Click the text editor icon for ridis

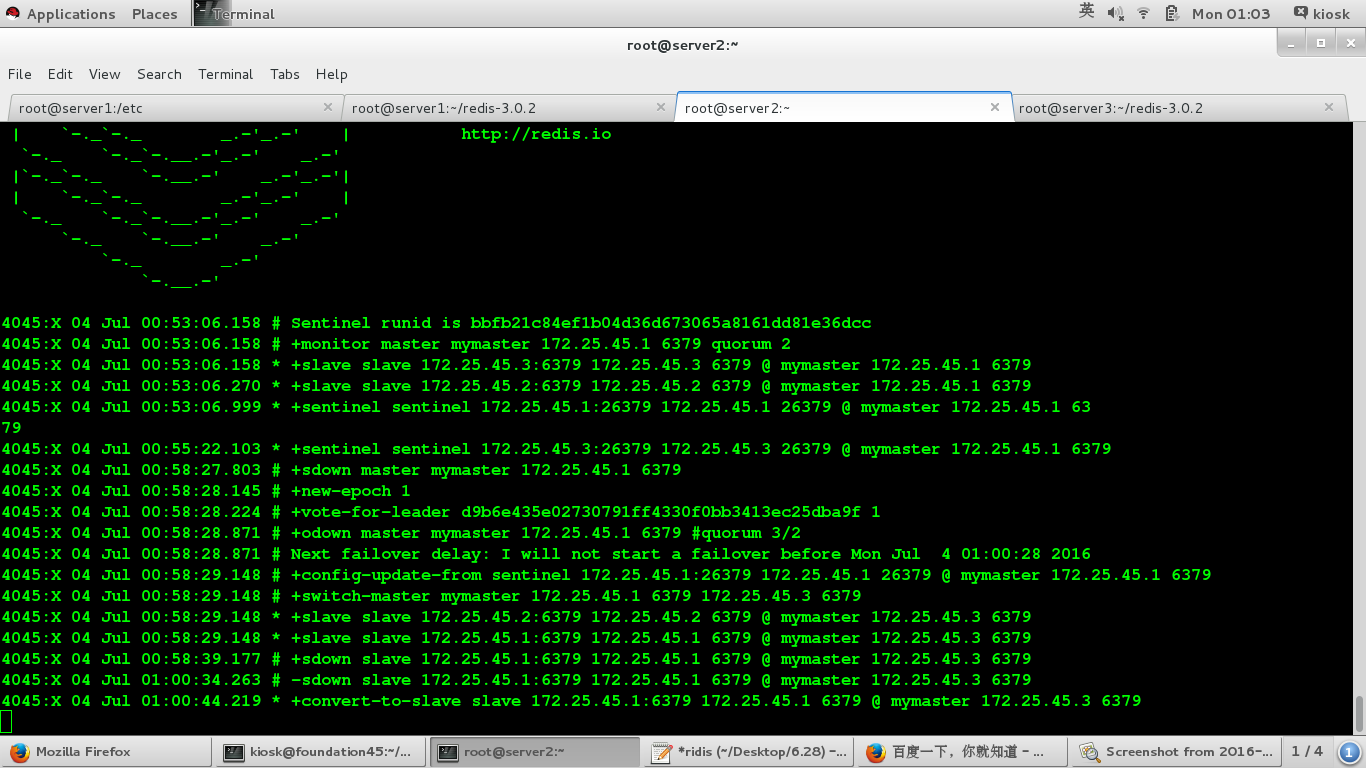[x=660, y=752]
